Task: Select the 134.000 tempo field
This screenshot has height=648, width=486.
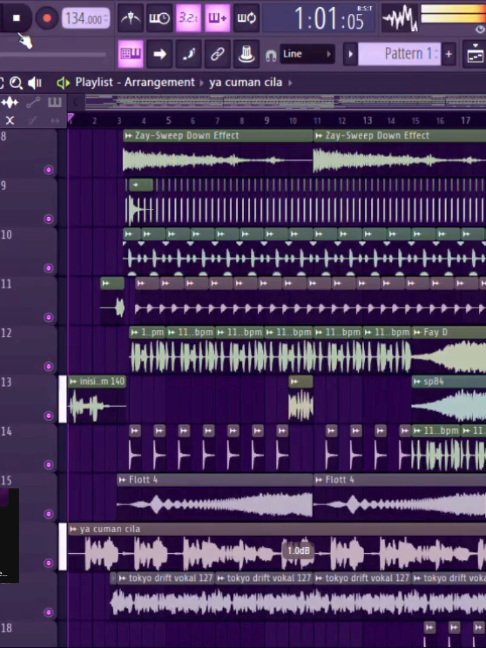Action: coord(86,19)
